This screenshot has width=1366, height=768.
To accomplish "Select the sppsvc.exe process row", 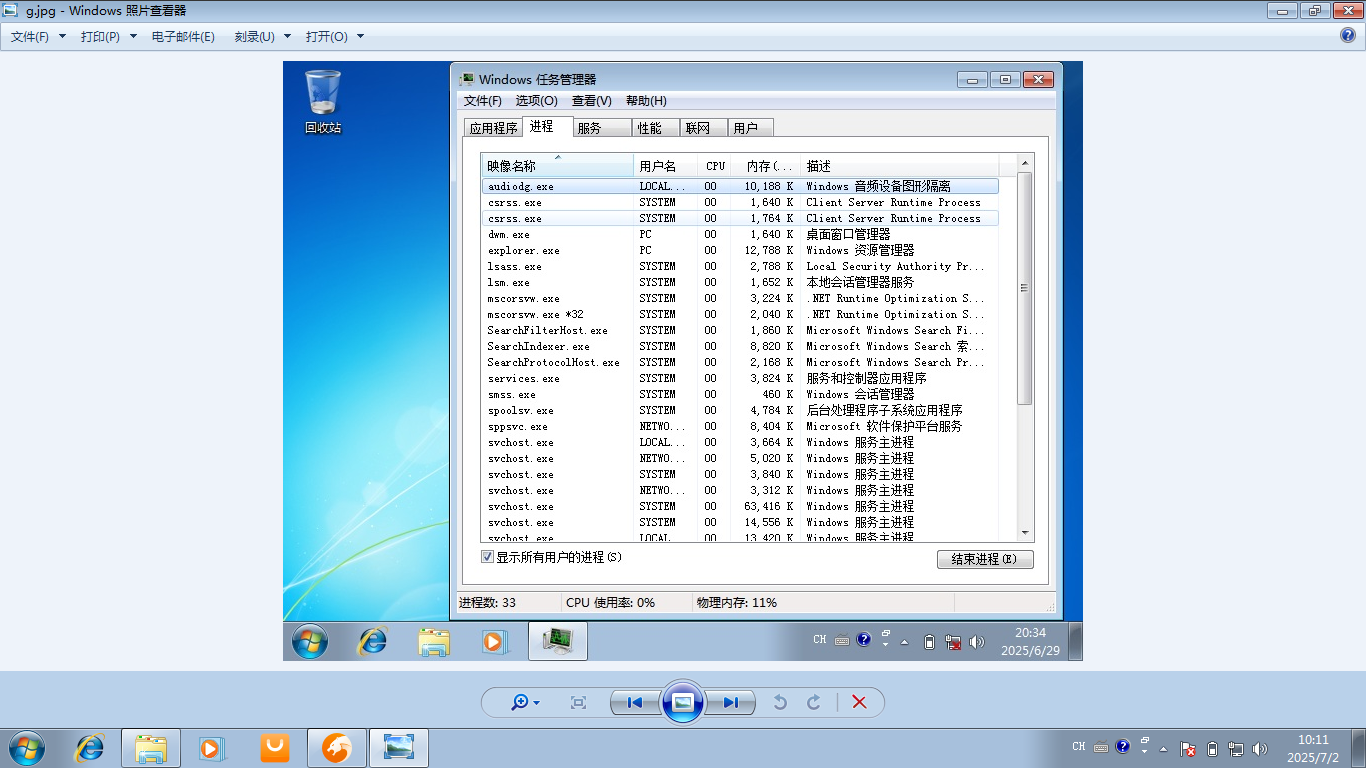I will point(740,426).
